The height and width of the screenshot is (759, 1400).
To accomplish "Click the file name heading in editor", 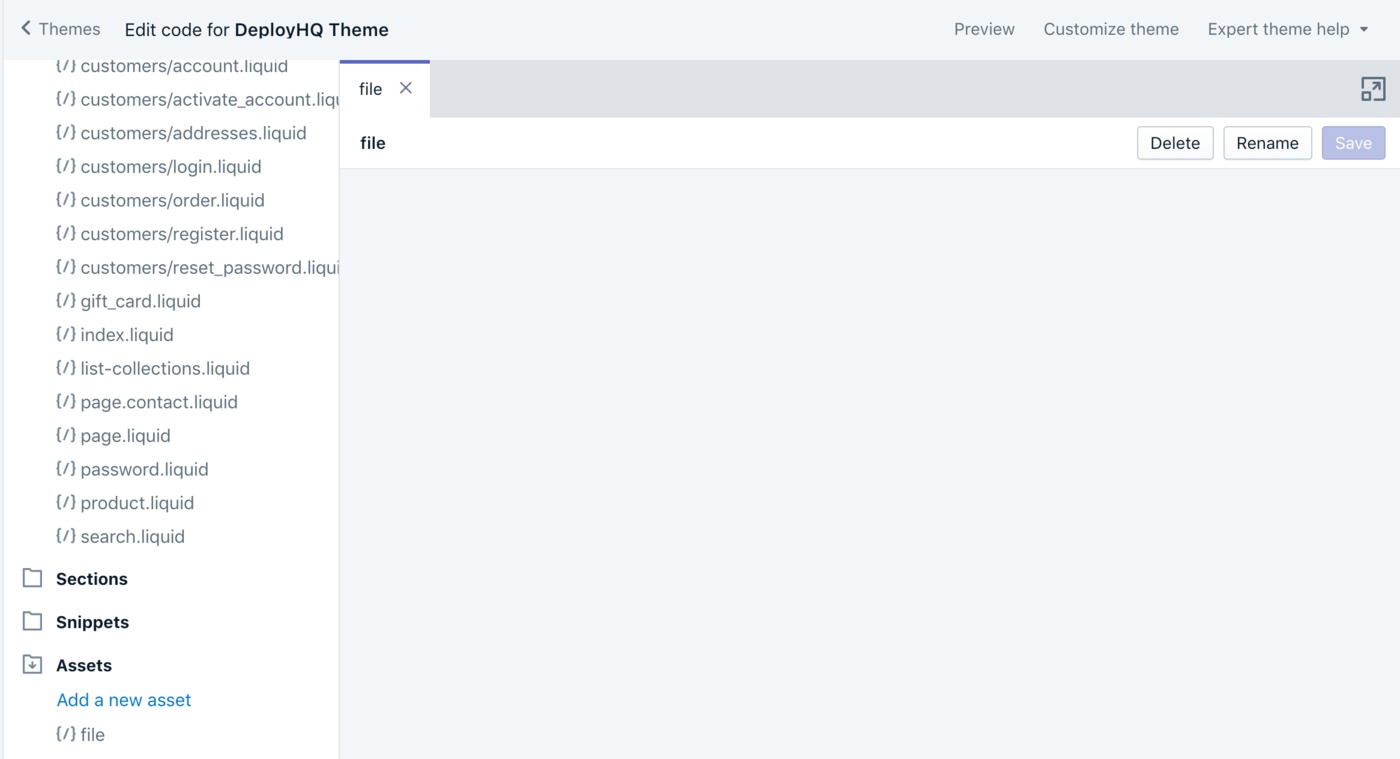I will pyautogui.click(x=373, y=143).
